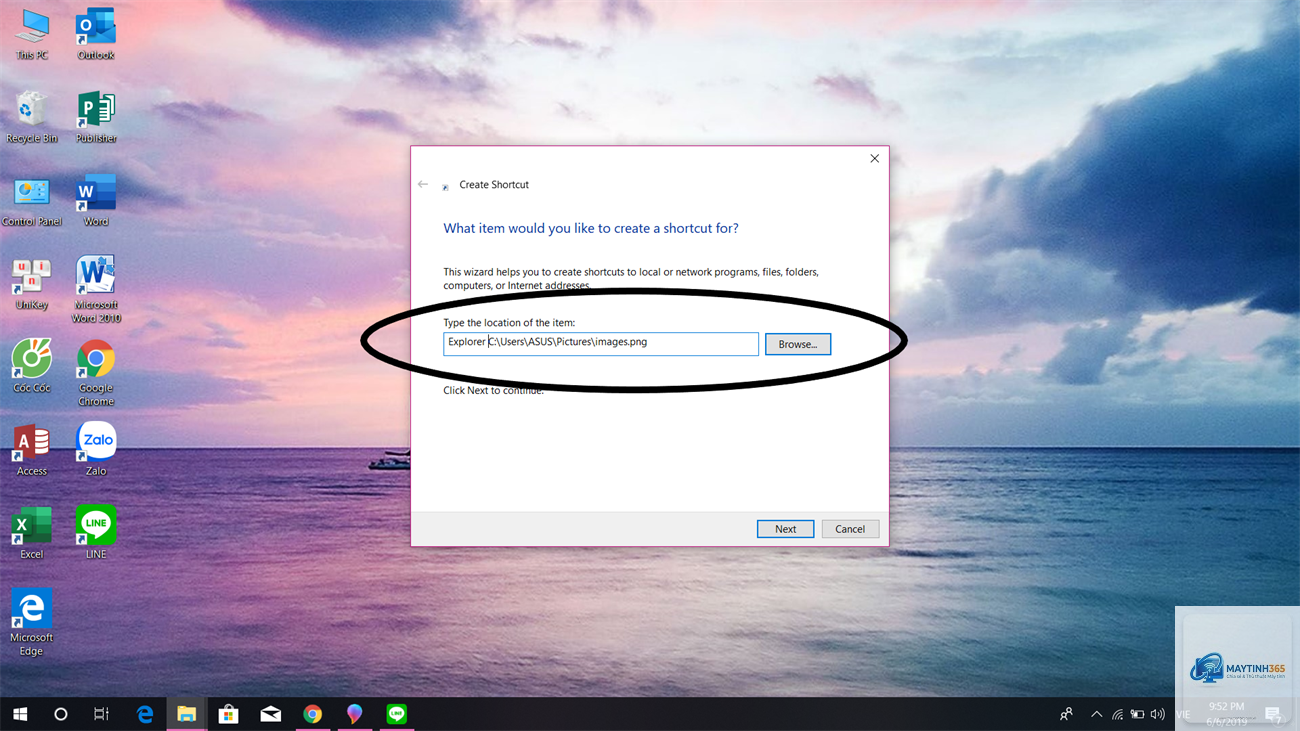The height and width of the screenshot is (731, 1300).
Task: Switch to LINE on the taskbar
Action: click(x=397, y=714)
